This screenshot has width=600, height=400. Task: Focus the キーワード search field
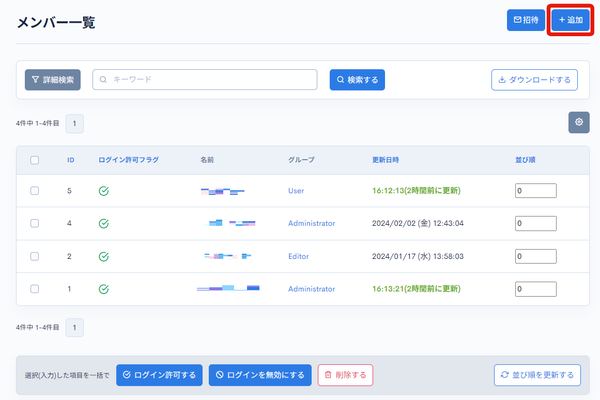[205, 80]
